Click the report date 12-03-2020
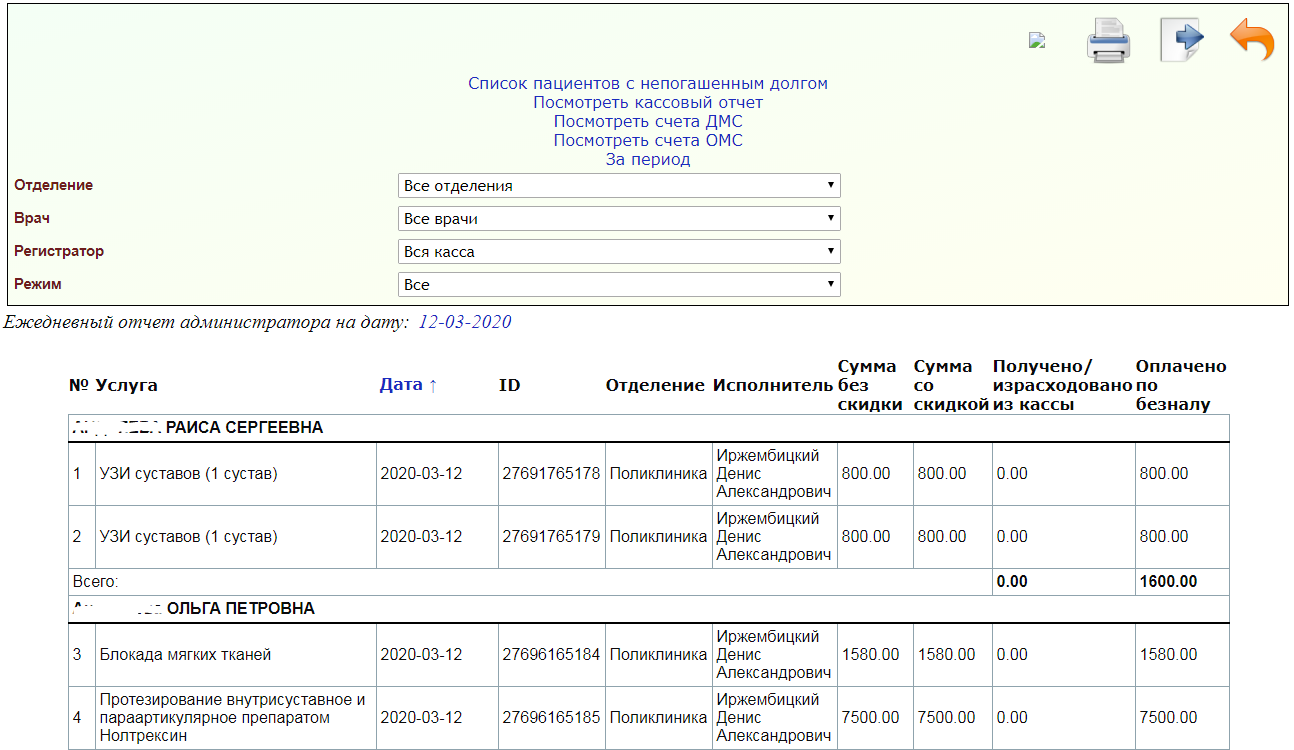1294x750 pixels. (x=464, y=322)
